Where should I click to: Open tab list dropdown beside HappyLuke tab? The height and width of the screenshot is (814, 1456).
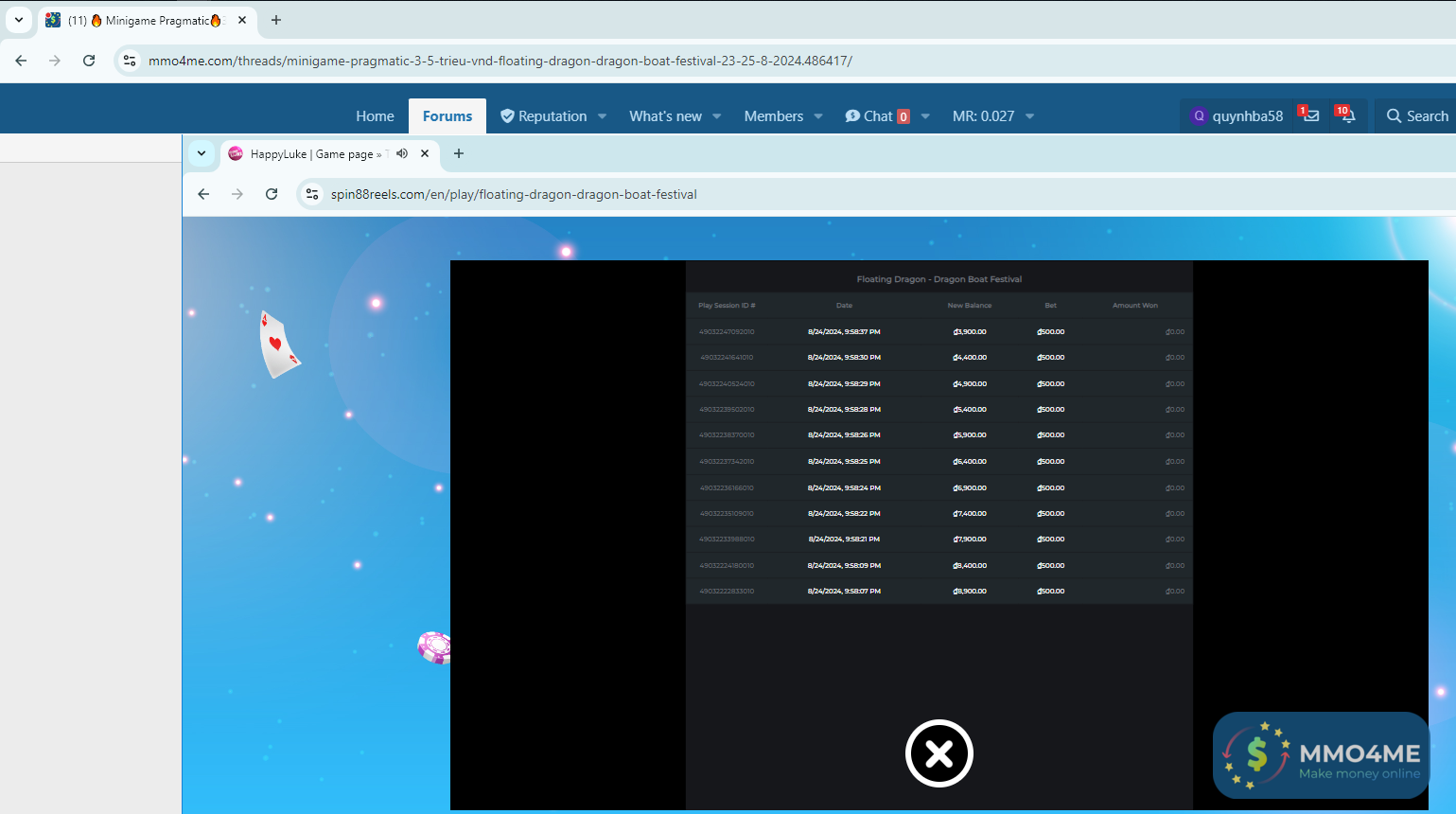(202, 153)
